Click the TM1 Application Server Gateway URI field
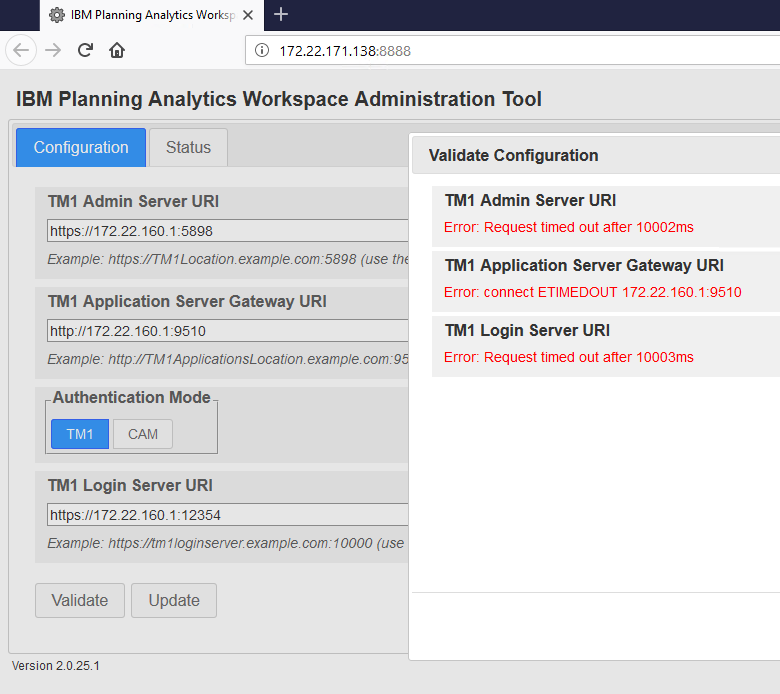780x694 pixels. point(228,331)
